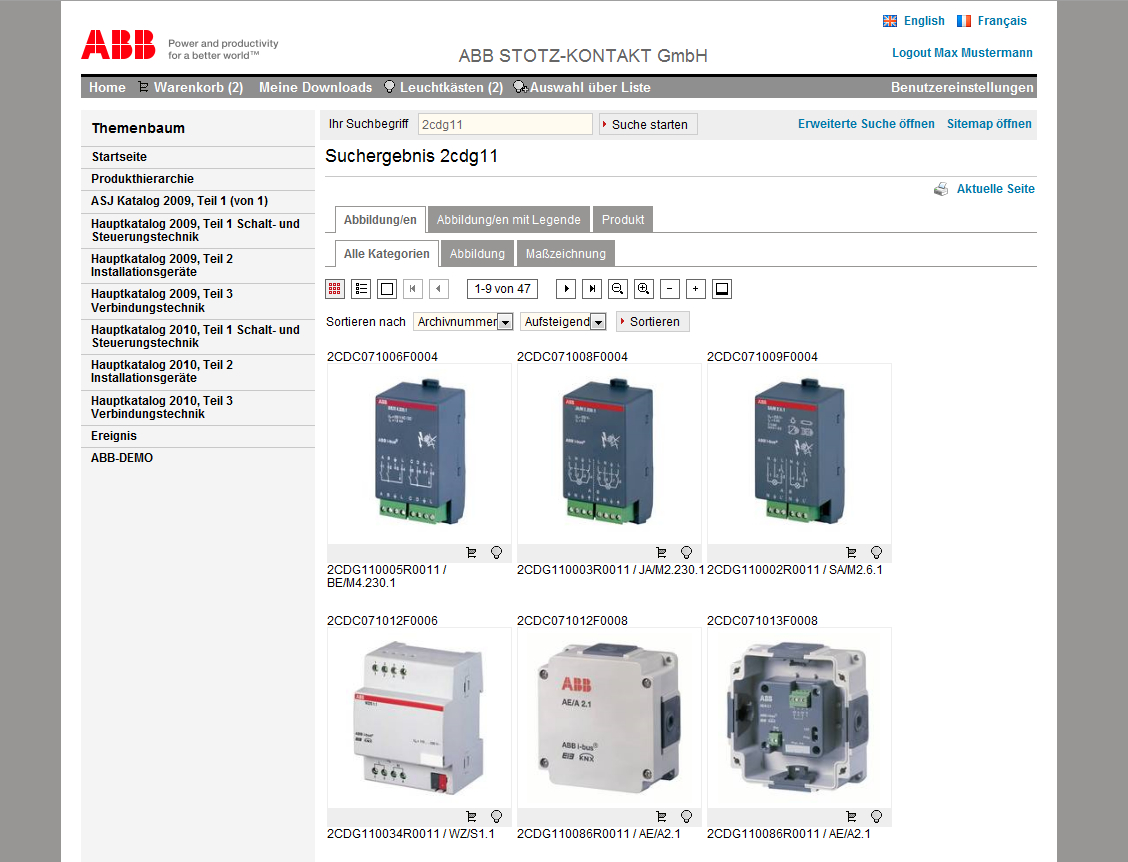Click the print icon for Aktuelle Seite
Viewport: 1128px width, 862px height.
pyautogui.click(x=941, y=189)
